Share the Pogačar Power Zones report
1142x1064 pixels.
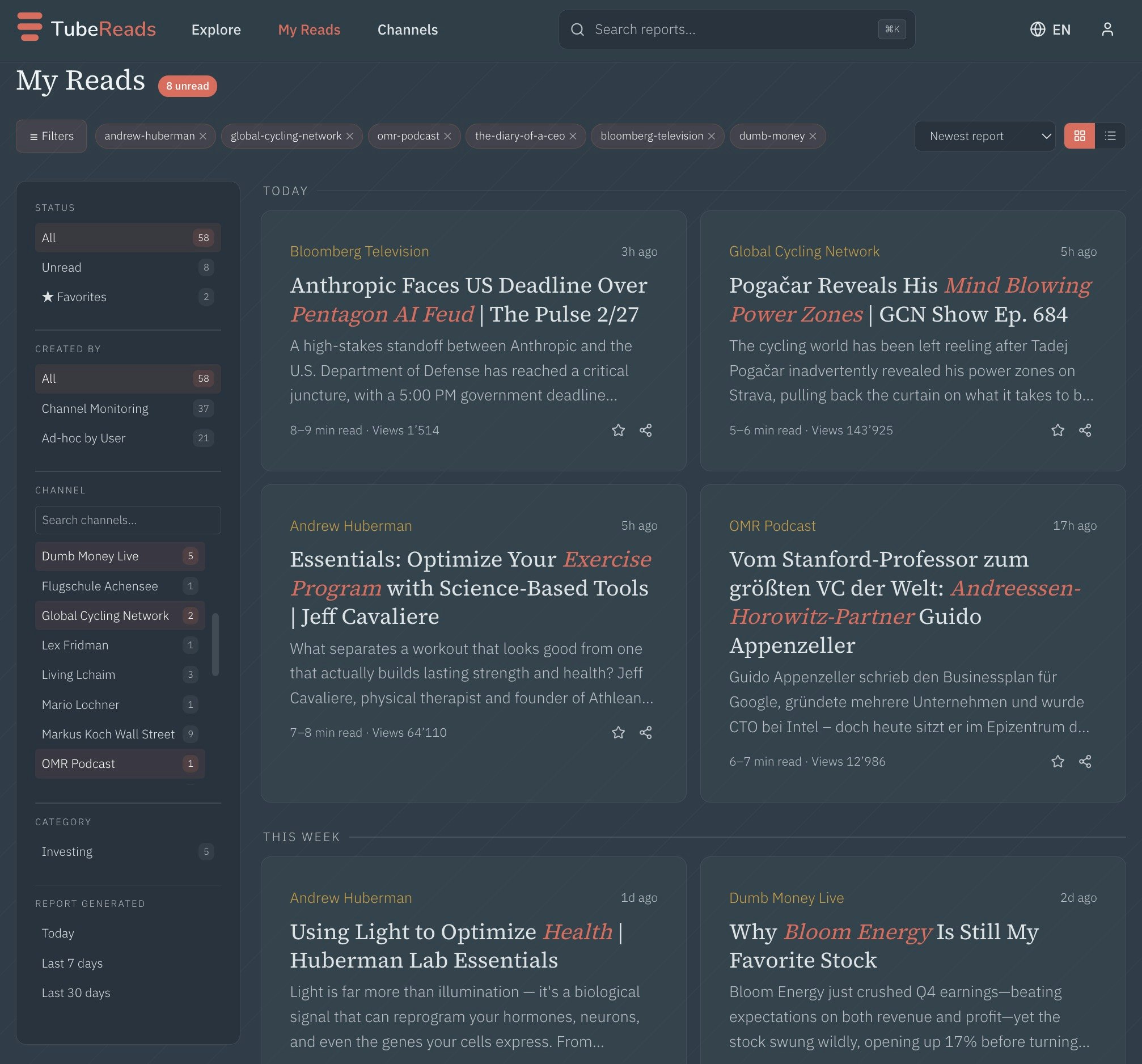pyautogui.click(x=1085, y=430)
